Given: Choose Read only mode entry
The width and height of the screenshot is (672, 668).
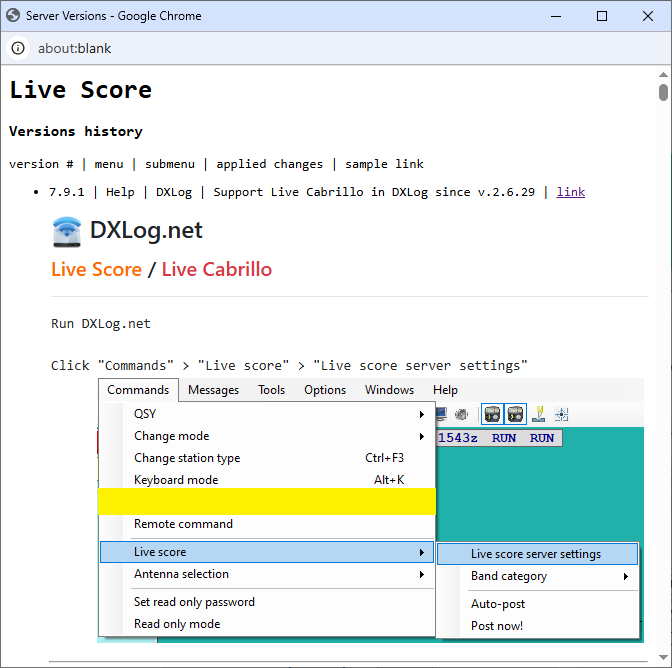Looking at the screenshot, I should click(267, 624).
